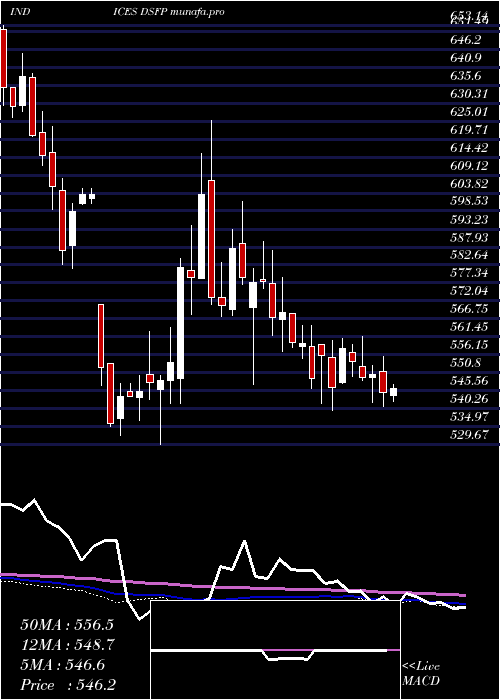Click the 545.56 price axis label
This screenshot has width=500, height=700.
point(469,381)
